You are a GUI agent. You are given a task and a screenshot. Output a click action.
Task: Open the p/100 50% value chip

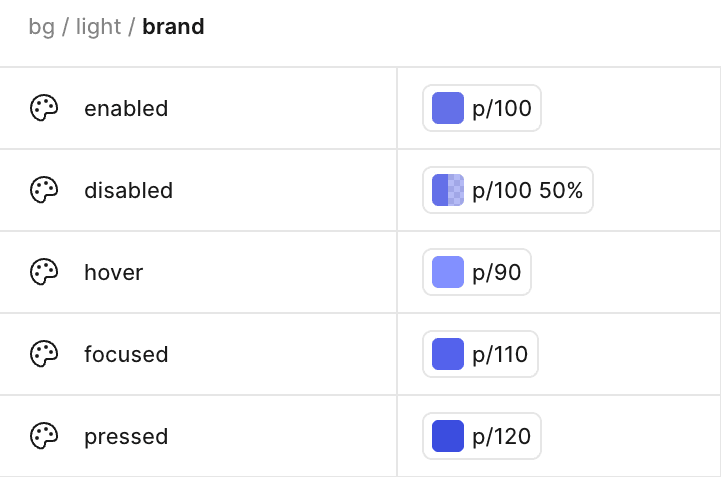click(x=527, y=190)
